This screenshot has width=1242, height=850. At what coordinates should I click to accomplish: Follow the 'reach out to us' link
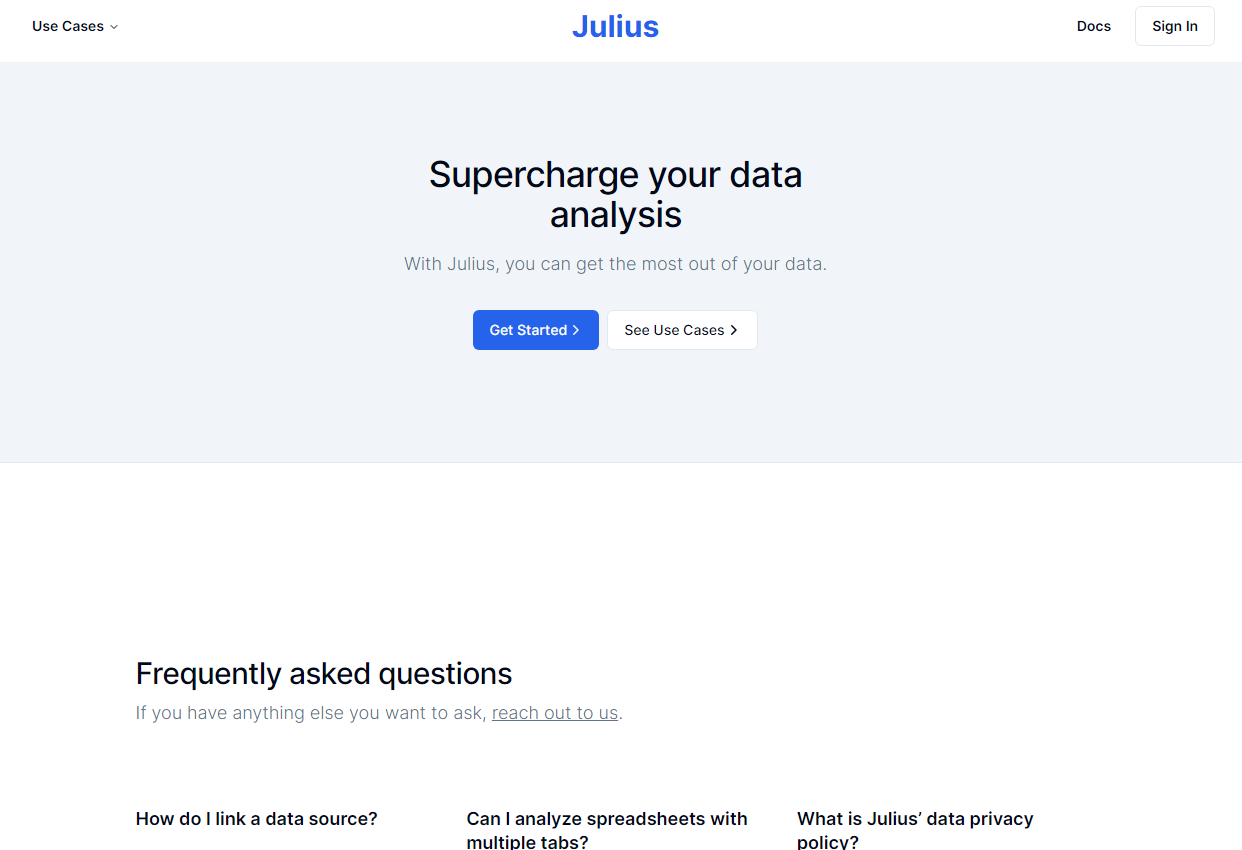pyautogui.click(x=555, y=713)
